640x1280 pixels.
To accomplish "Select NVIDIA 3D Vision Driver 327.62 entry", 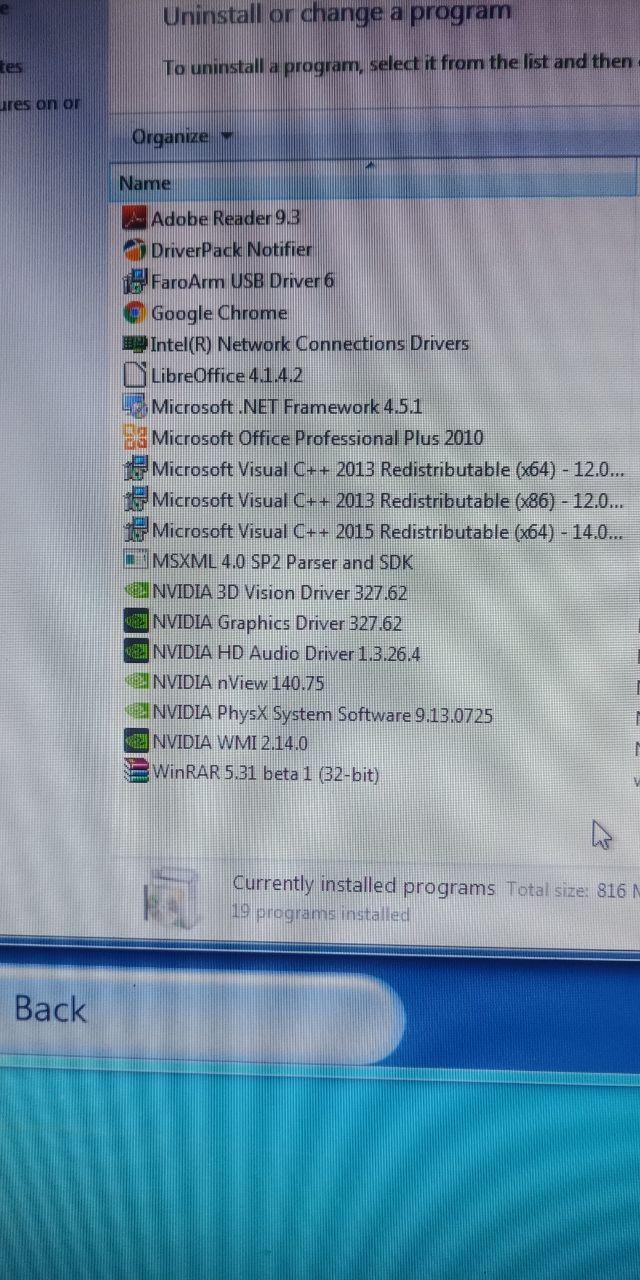I will tap(279, 592).
